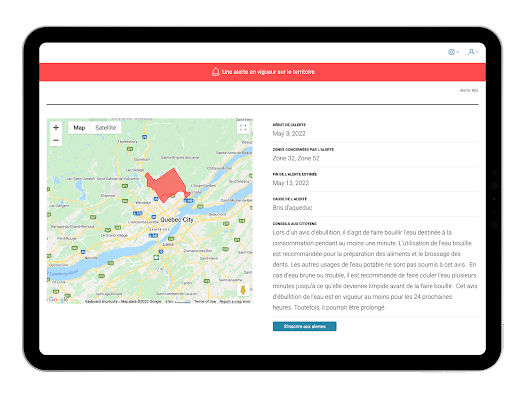This screenshot has width=512, height=396.
Task: Open the language globe dropdown
Action: click(x=453, y=52)
